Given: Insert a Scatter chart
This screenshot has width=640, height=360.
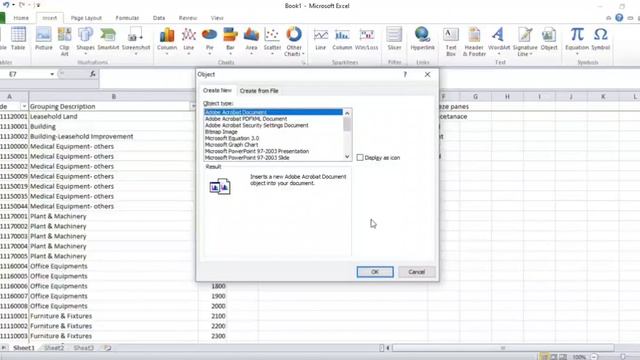Looking at the screenshot, I should 272,41.
